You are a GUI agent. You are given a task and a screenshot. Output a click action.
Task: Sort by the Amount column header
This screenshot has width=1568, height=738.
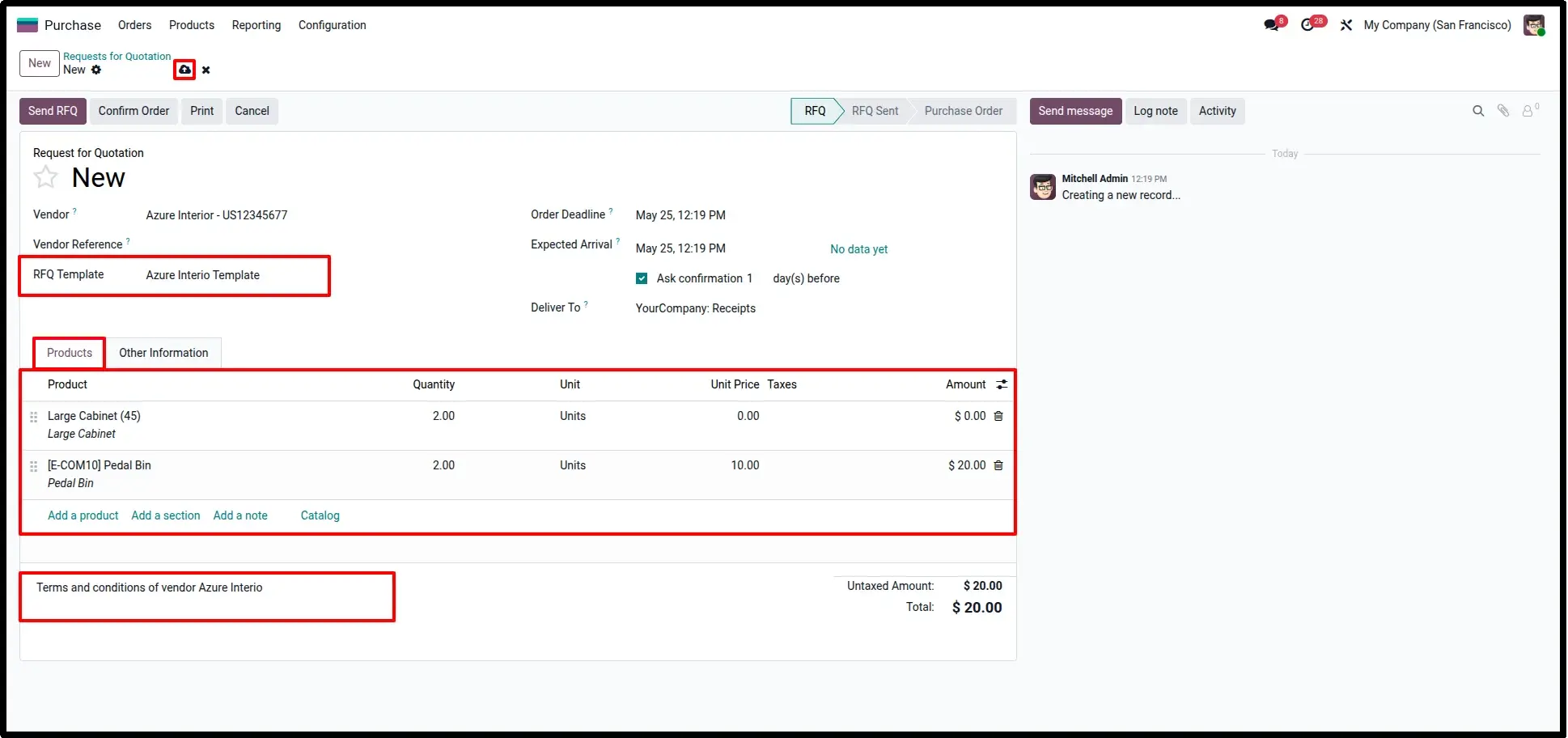[966, 384]
